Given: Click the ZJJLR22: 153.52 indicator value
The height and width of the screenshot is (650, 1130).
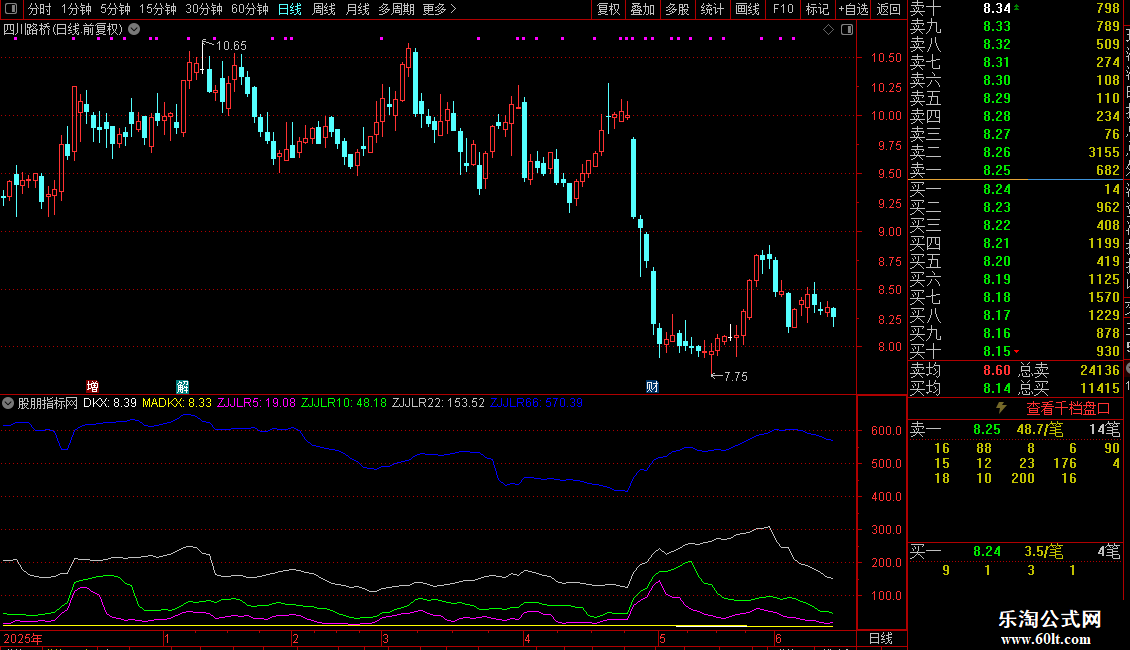Looking at the screenshot, I should (x=438, y=404).
